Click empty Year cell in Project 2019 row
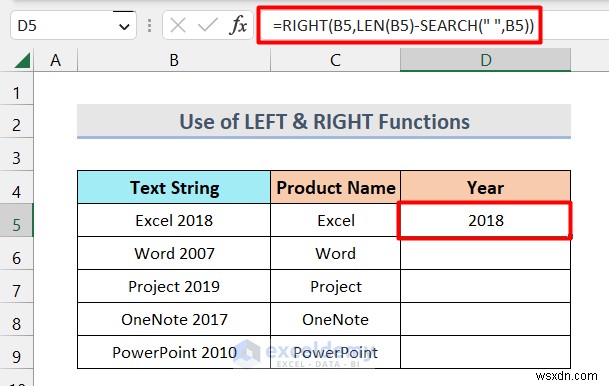 pyautogui.click(x=485, y=286)
